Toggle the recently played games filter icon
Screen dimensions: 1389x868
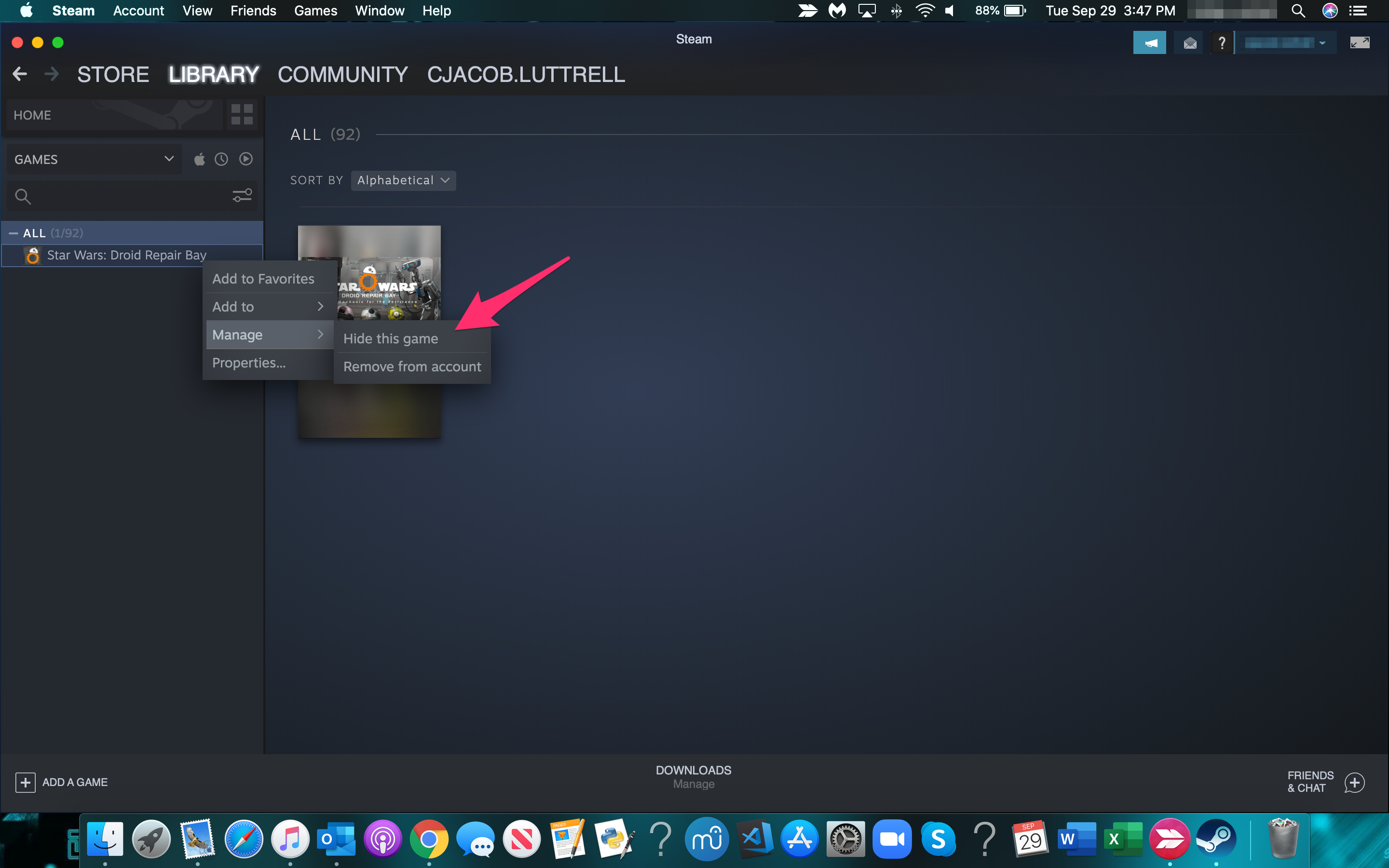pyautogui.click(x=222, y=159)
